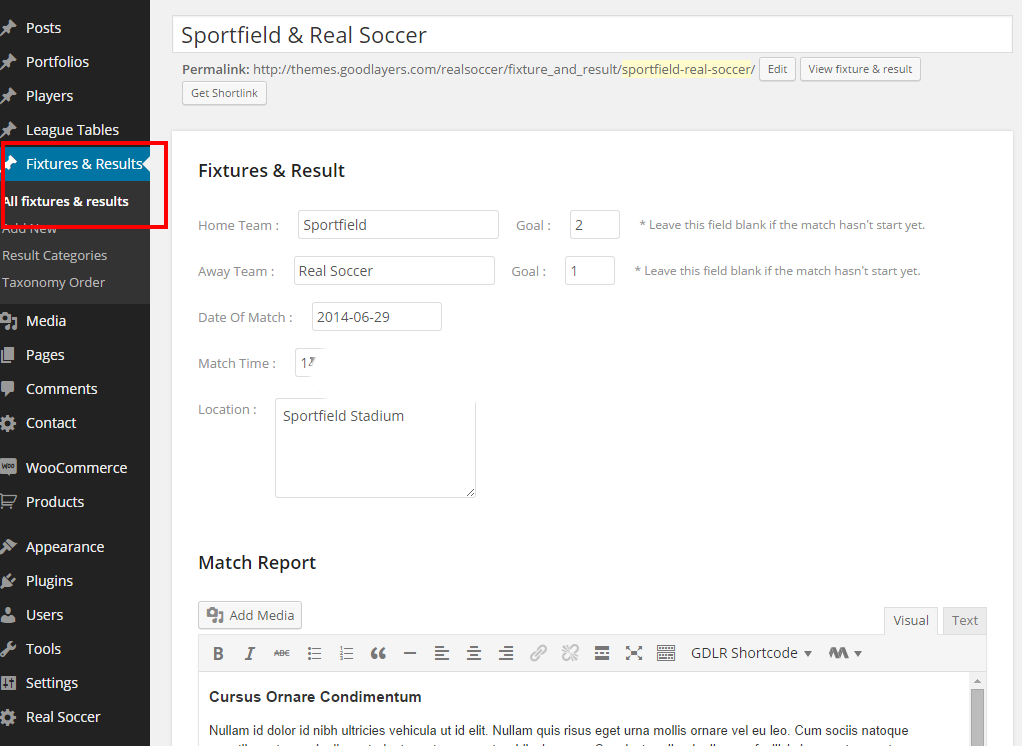Apply italic formatting in the editor
1022x746 pixels.
tap(250, 653)
